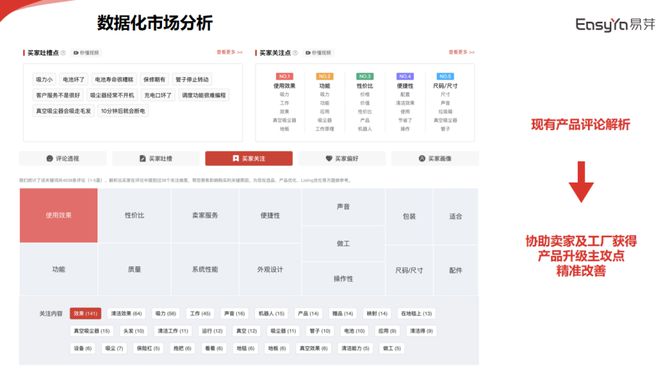Toggle the 效果 (141) keyword tag
The width and height of the screenshot is (660, 368).
[x=85, y=313]
